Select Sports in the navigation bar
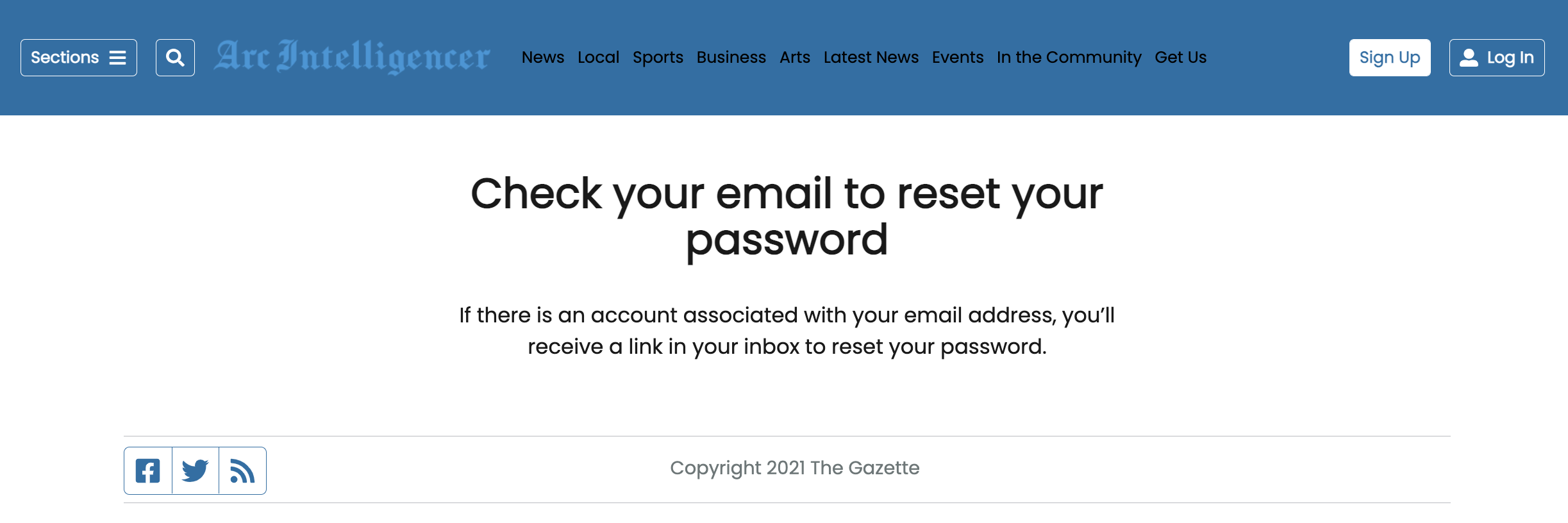 tap(658, 57)
